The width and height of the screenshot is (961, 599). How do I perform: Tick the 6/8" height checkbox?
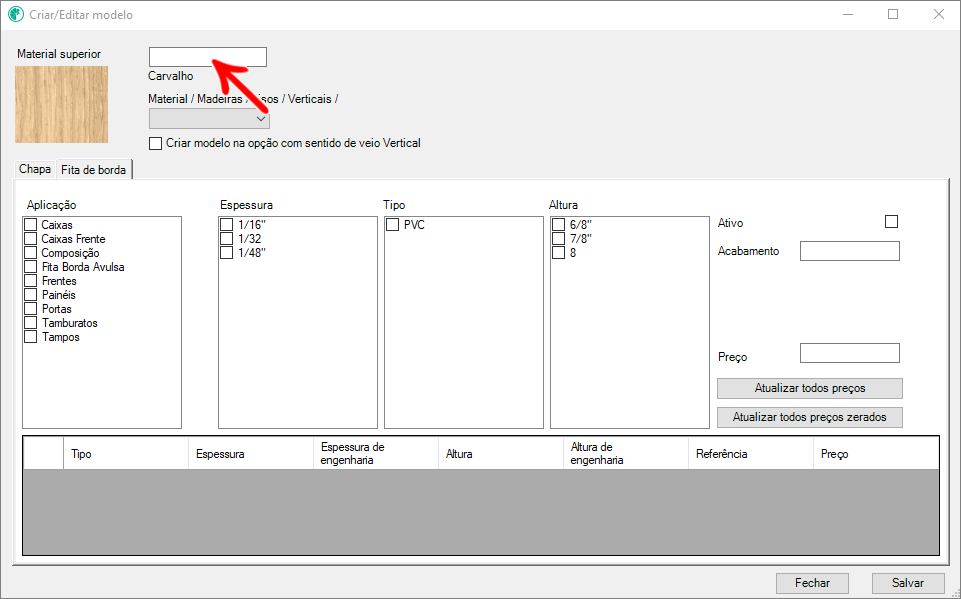(558, 224)
